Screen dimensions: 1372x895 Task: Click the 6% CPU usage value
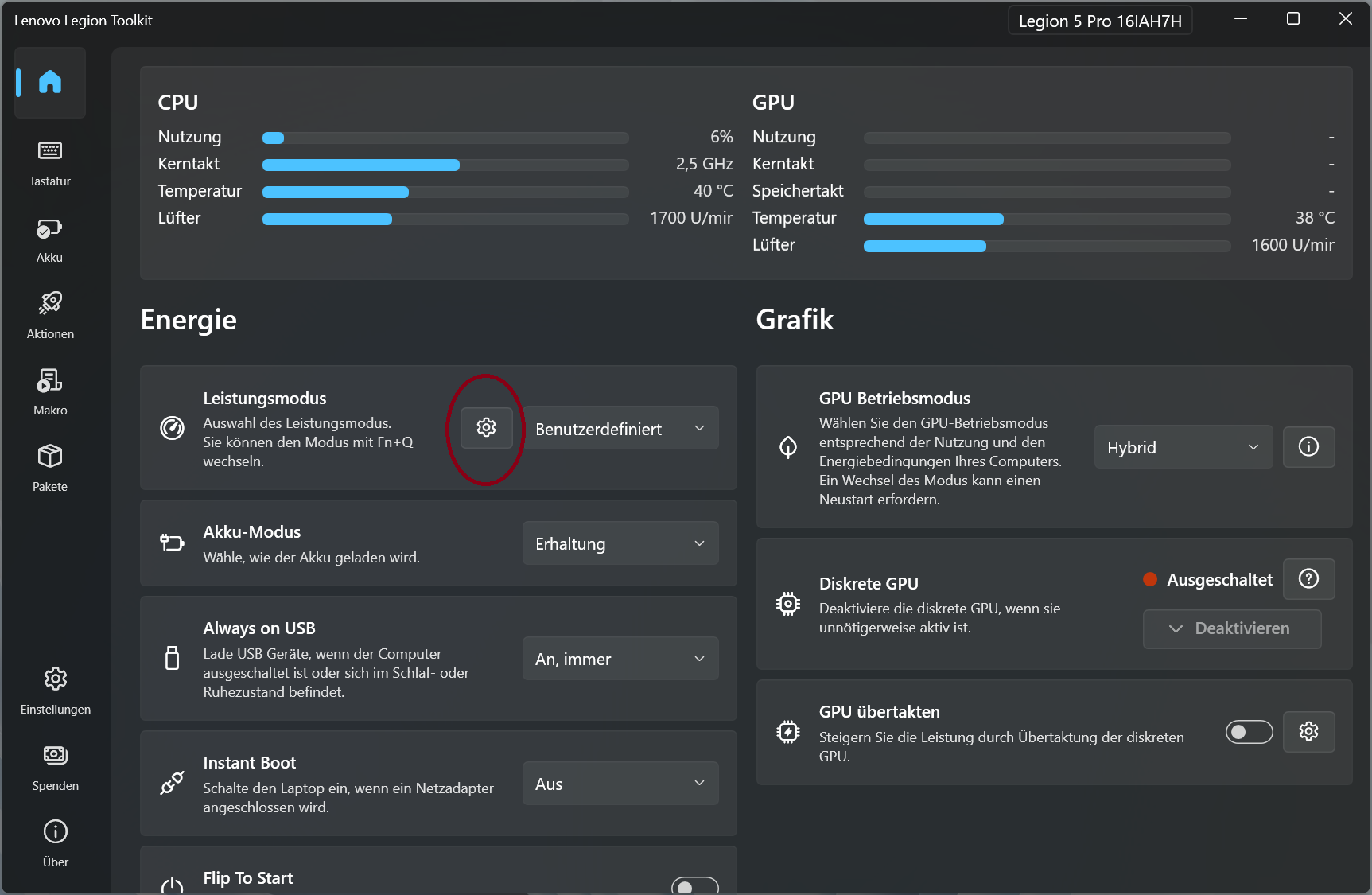721,137
